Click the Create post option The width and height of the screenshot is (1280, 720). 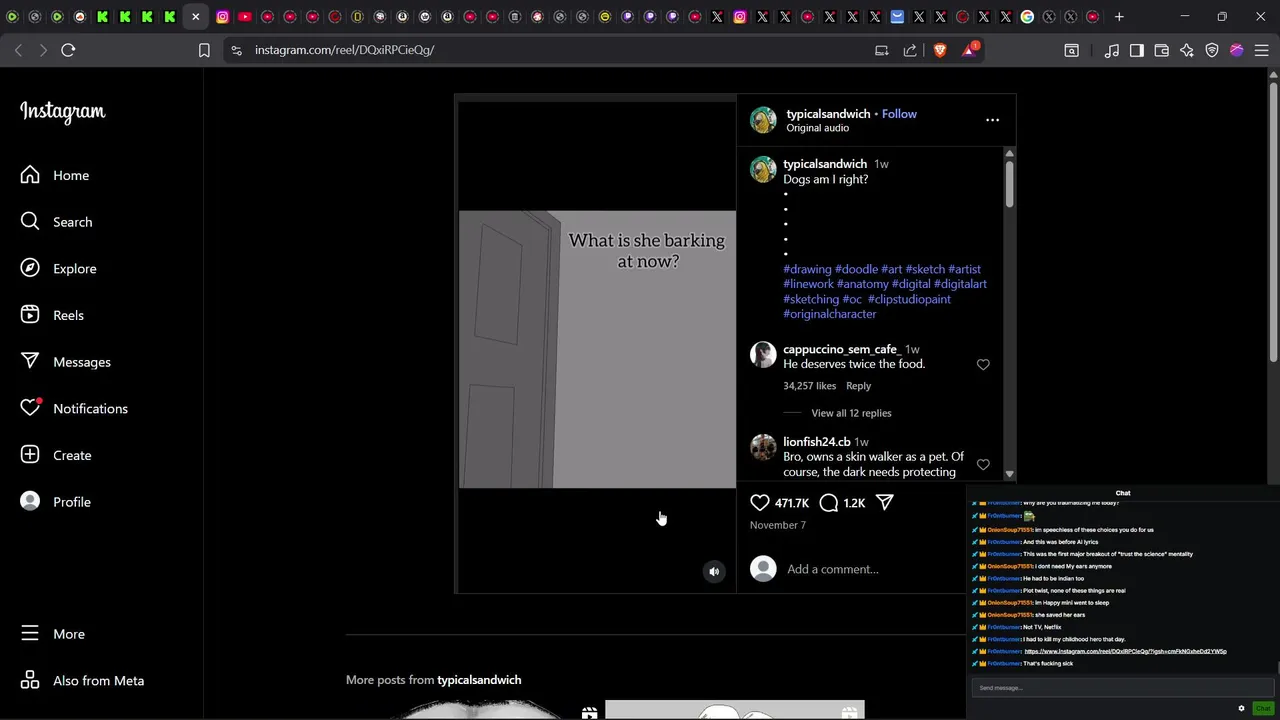[x=56, y=455]
